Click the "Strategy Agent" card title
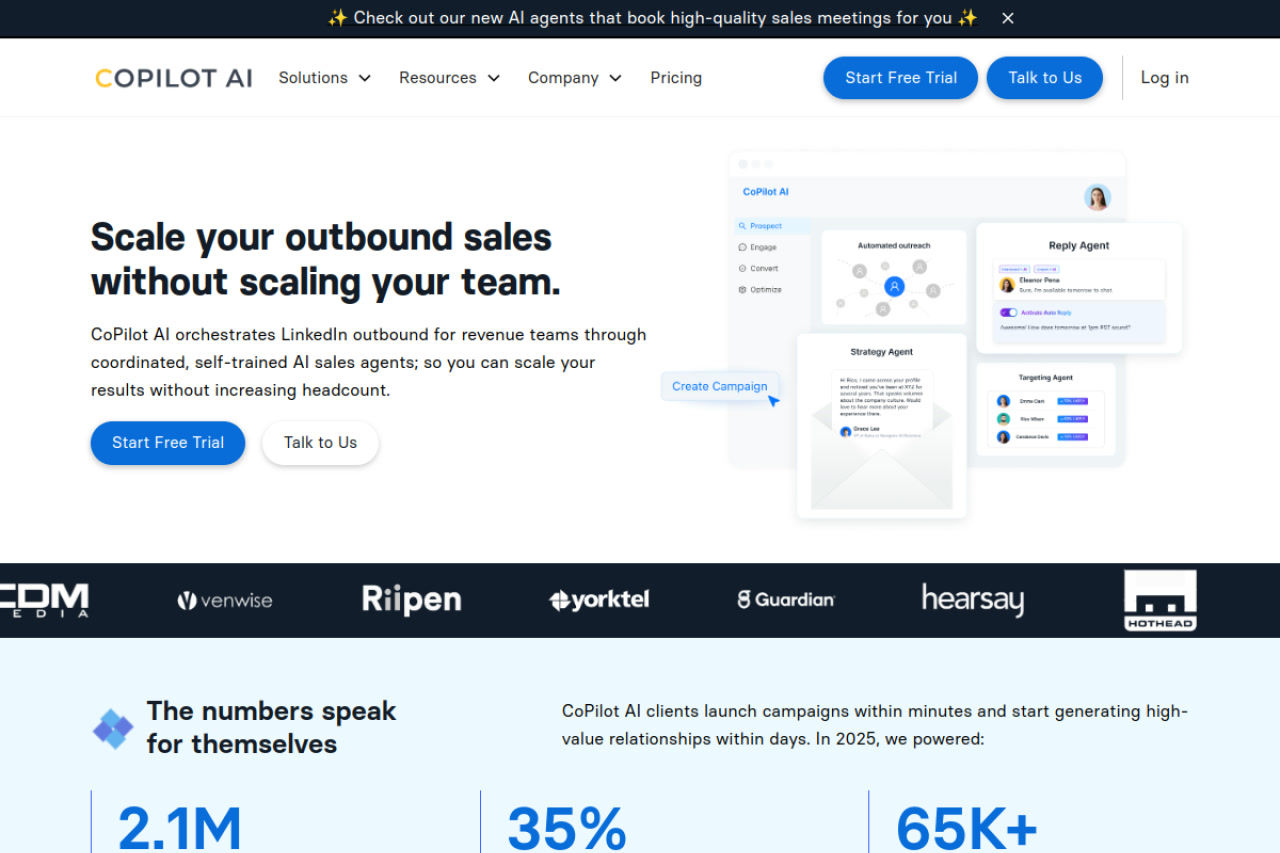This screenshot has height=853, width=1280. pos(882,352)
